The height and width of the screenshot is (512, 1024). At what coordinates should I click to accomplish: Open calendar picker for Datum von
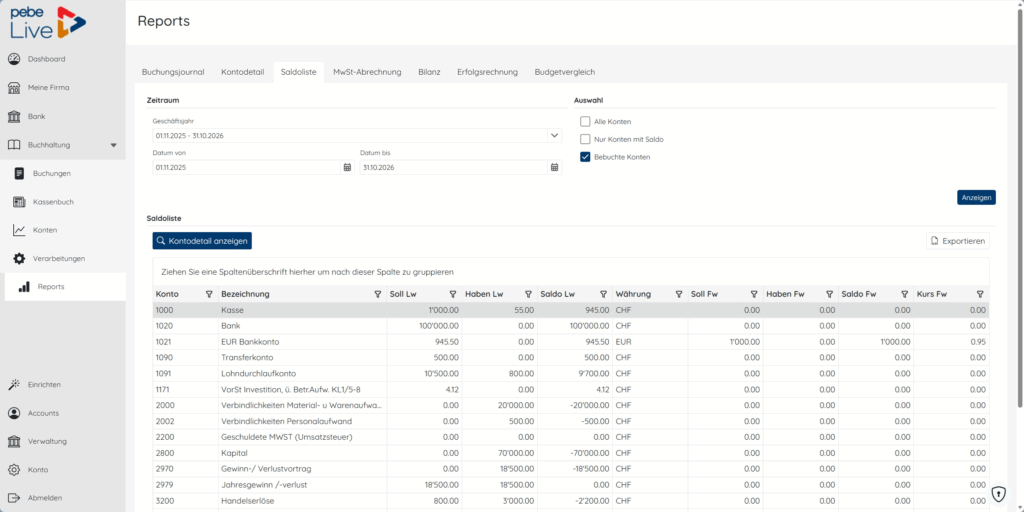pyautogui.click(x=347, y=167)
